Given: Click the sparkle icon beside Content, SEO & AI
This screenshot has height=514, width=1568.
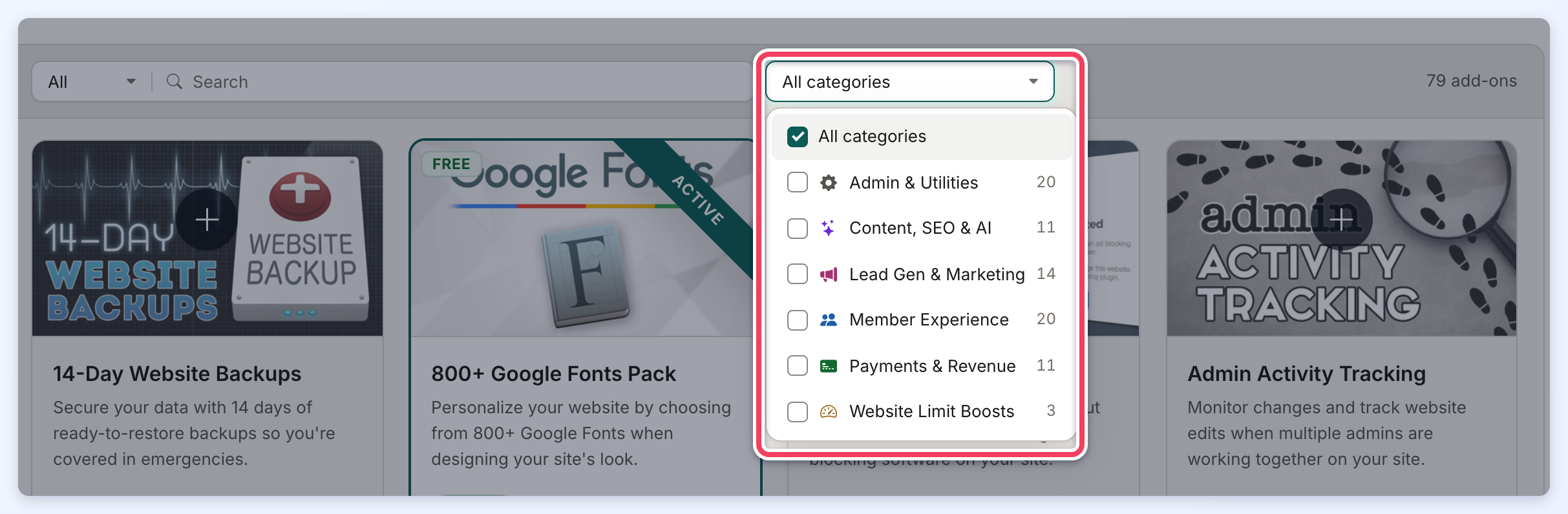Looking at the screenshot, I should tap(828, 228).
